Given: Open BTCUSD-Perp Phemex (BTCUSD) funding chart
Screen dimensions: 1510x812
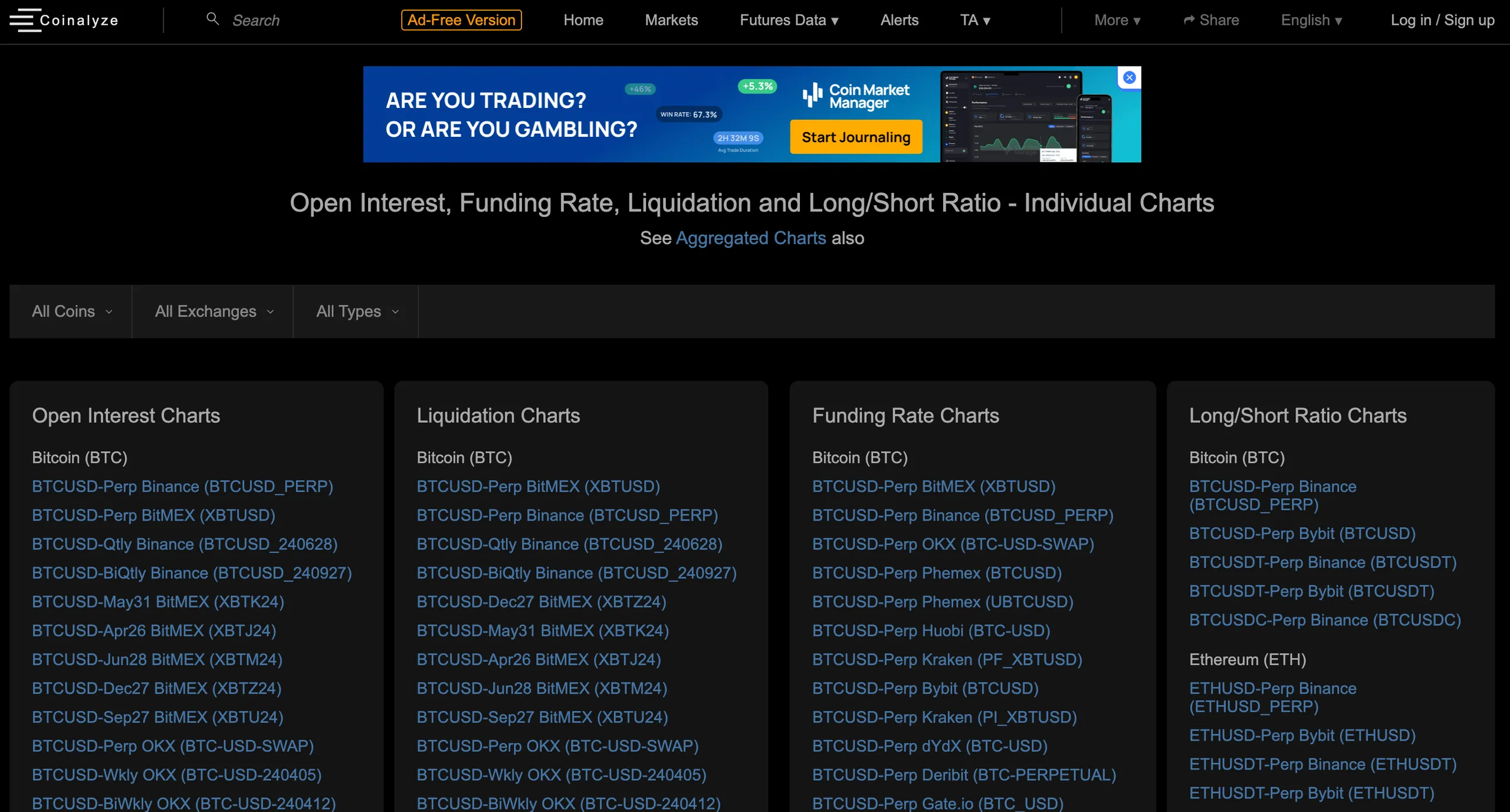Looking at the screenshot, I should point(937,573).
